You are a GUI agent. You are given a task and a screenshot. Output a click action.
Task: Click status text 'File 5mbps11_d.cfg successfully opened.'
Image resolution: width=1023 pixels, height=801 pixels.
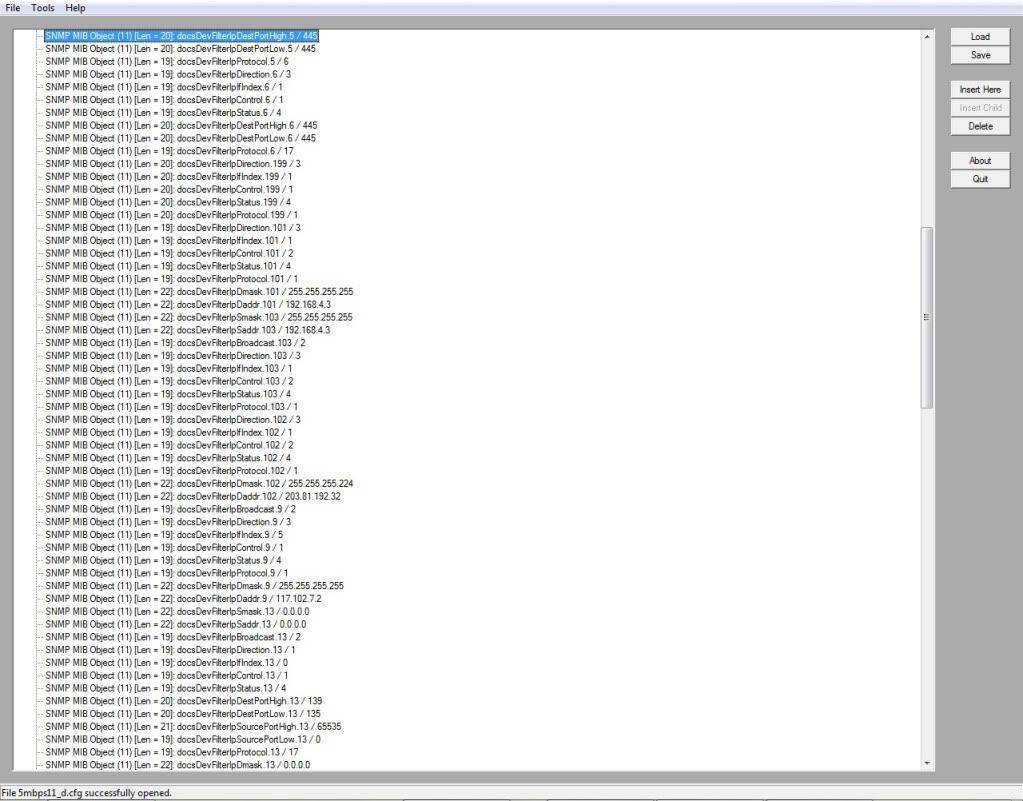(x=87, y=793)
